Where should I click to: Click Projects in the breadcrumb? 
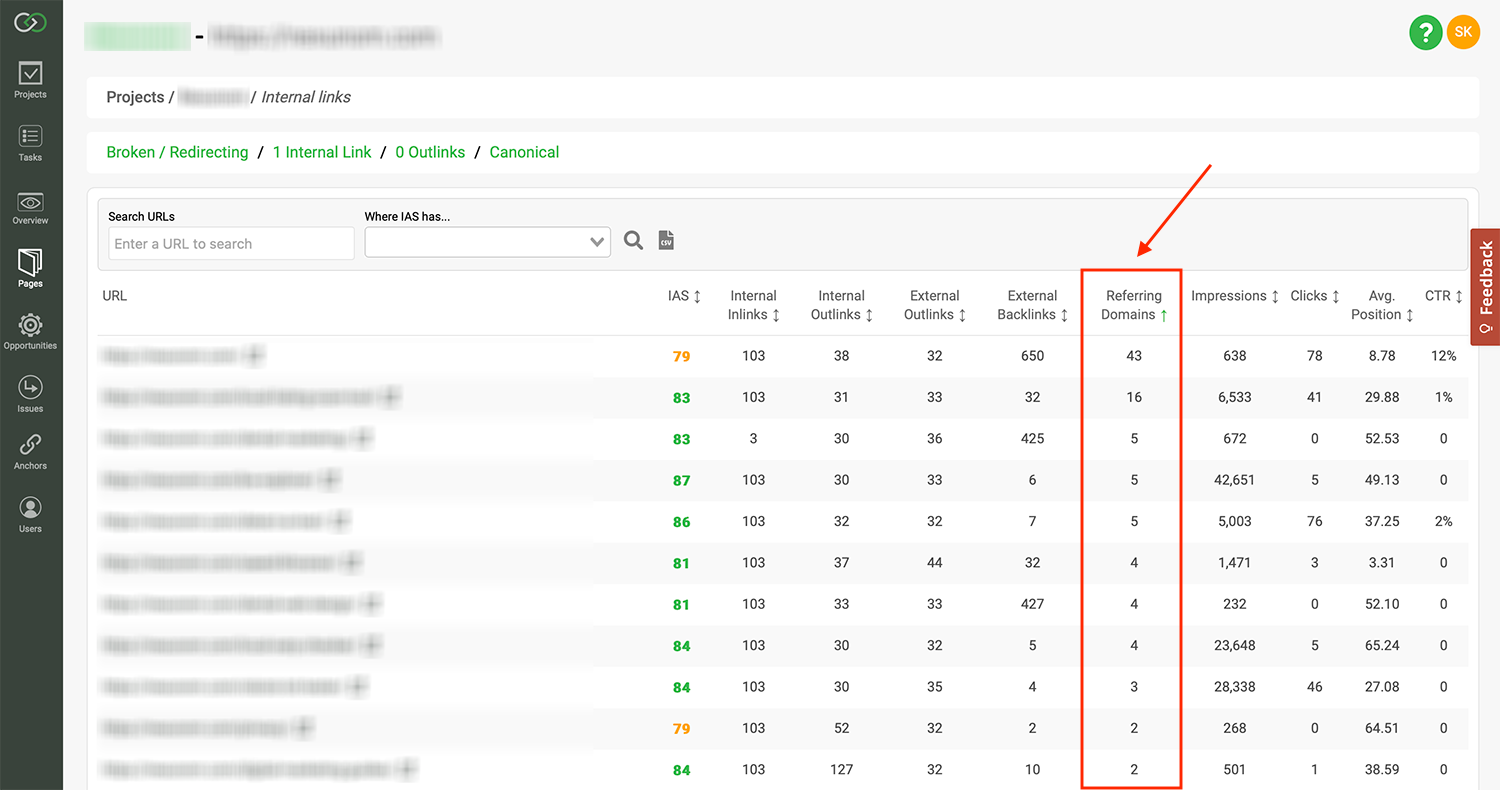click(135, 97)
